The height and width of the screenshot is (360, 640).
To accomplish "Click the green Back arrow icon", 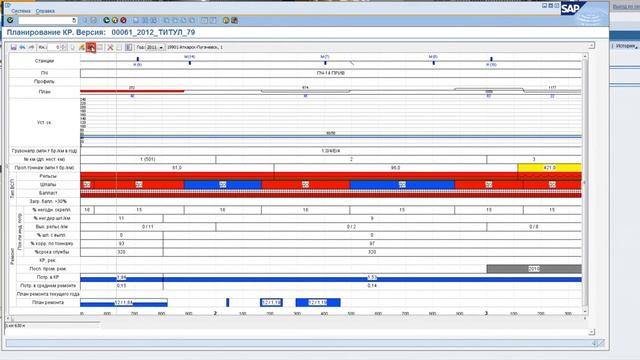I will (x=107, y=20).
